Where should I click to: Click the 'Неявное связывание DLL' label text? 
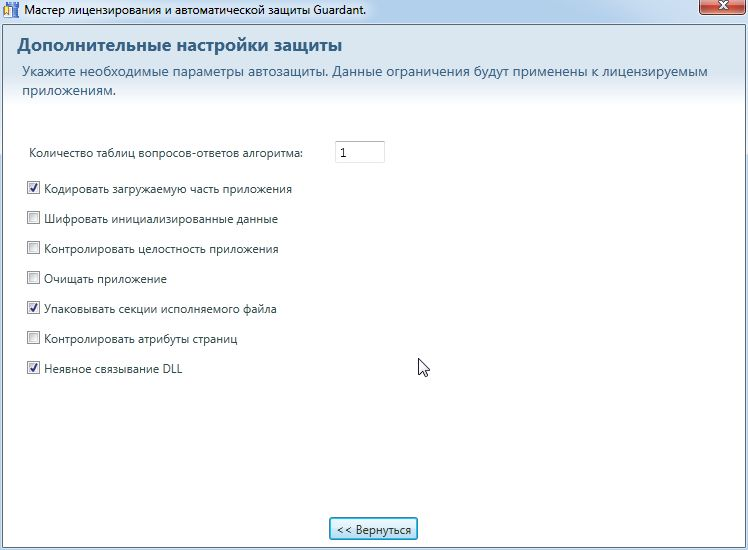pyautogui.click(x=113, y=369)
